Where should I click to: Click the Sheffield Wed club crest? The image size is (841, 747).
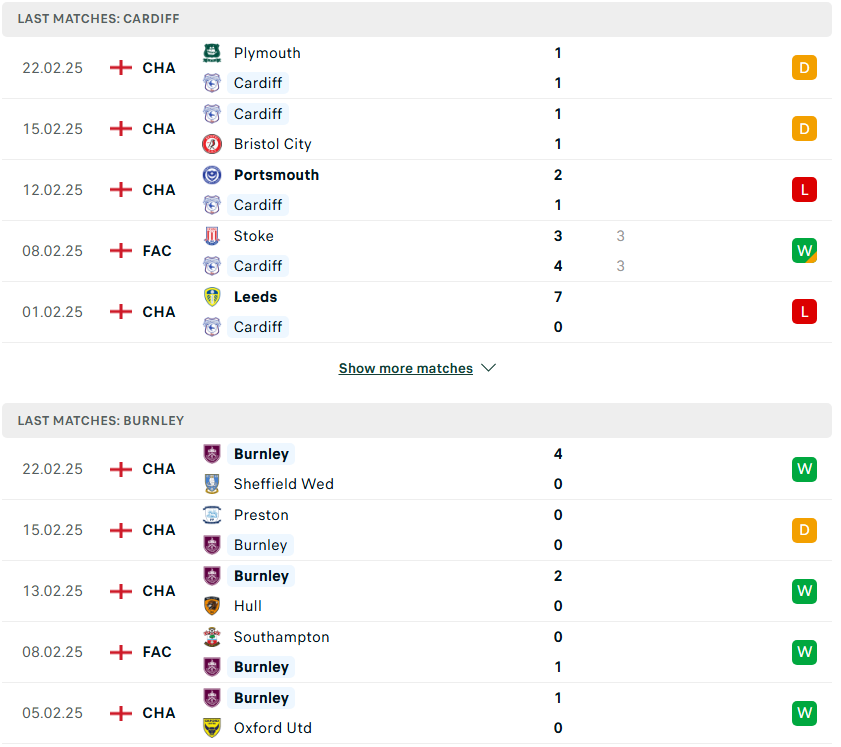click(212, 484)
